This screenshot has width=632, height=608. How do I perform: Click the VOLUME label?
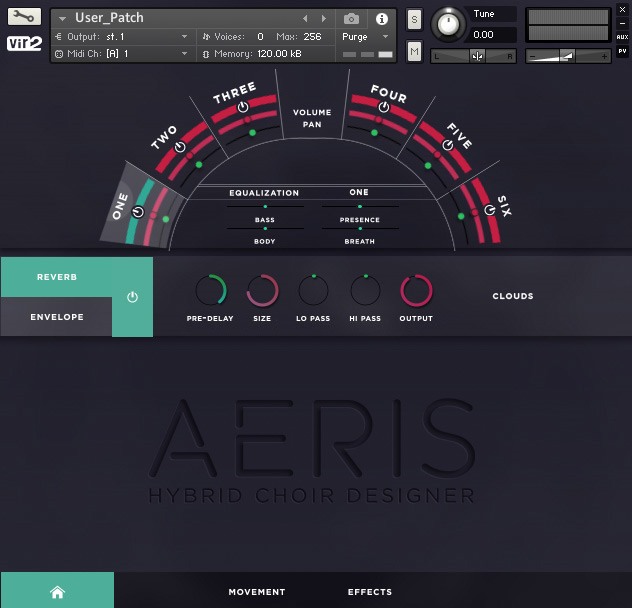312,112
